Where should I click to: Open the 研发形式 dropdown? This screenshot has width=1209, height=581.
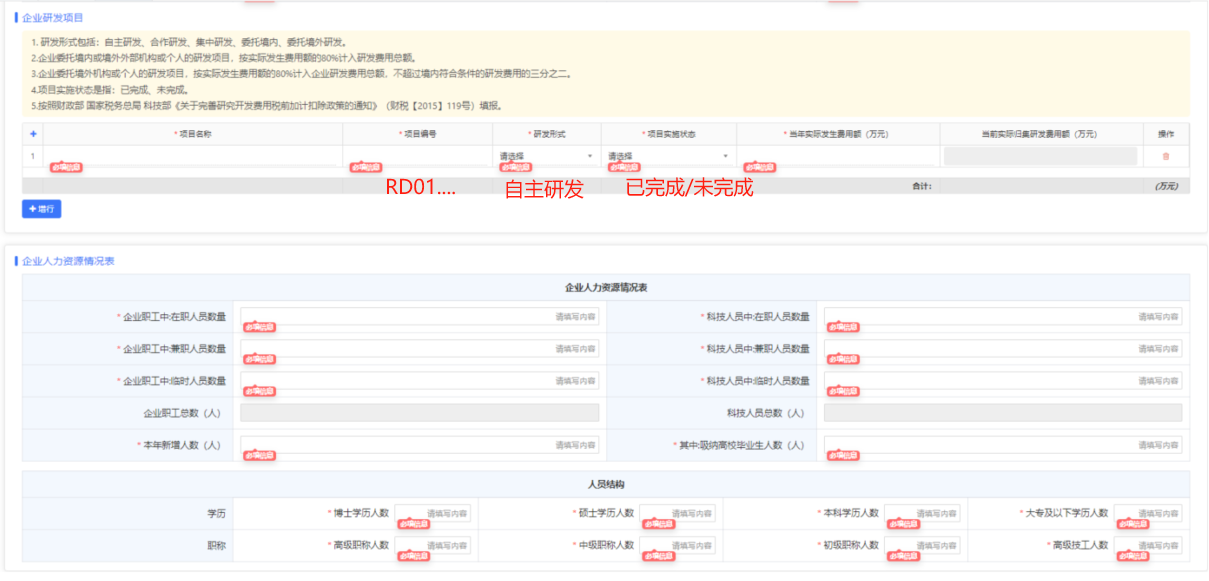click(546, 156)
